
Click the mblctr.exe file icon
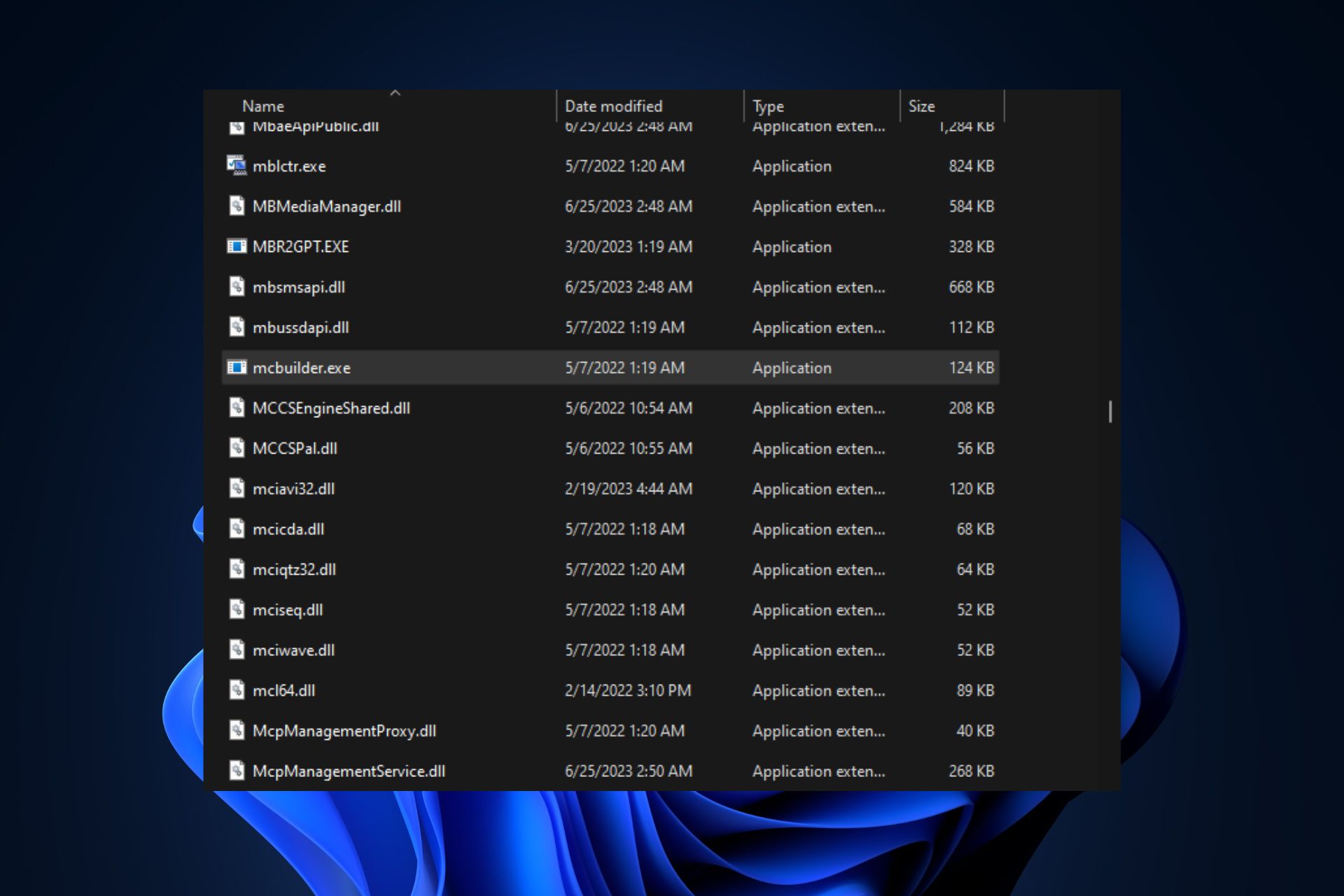[237, 166]
